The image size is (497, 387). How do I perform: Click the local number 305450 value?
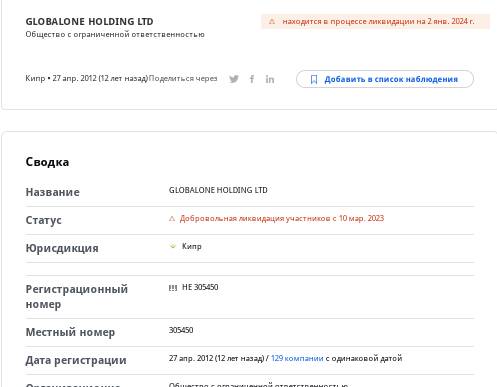(181, 330)
